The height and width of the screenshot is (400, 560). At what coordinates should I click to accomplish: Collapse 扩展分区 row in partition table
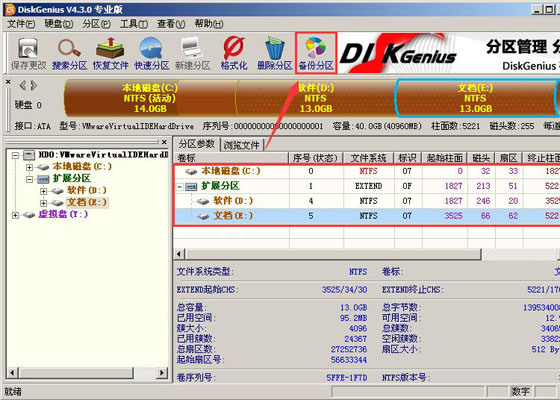(x=180, y=186)
